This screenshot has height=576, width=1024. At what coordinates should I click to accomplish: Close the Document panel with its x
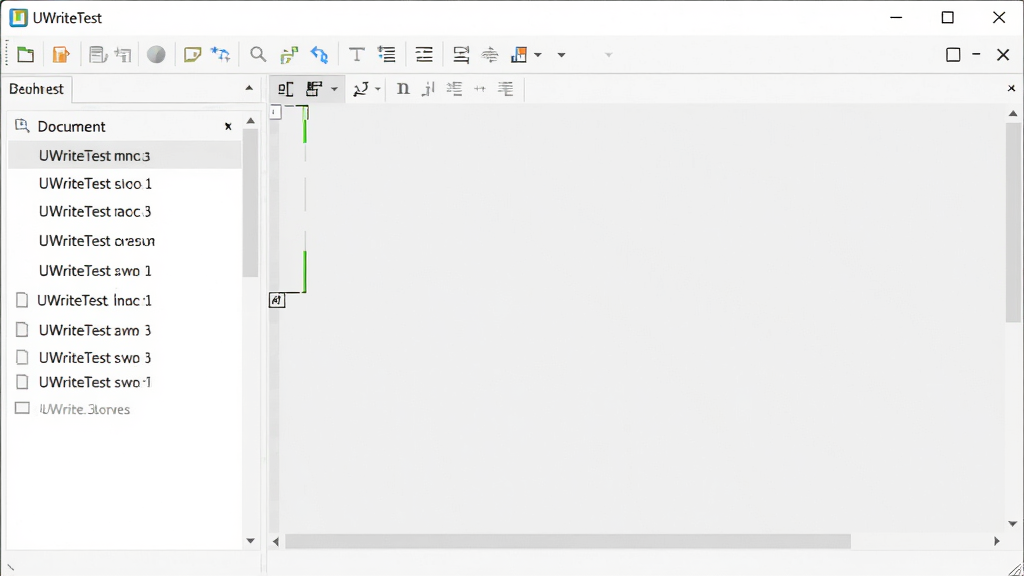(228, 126)
